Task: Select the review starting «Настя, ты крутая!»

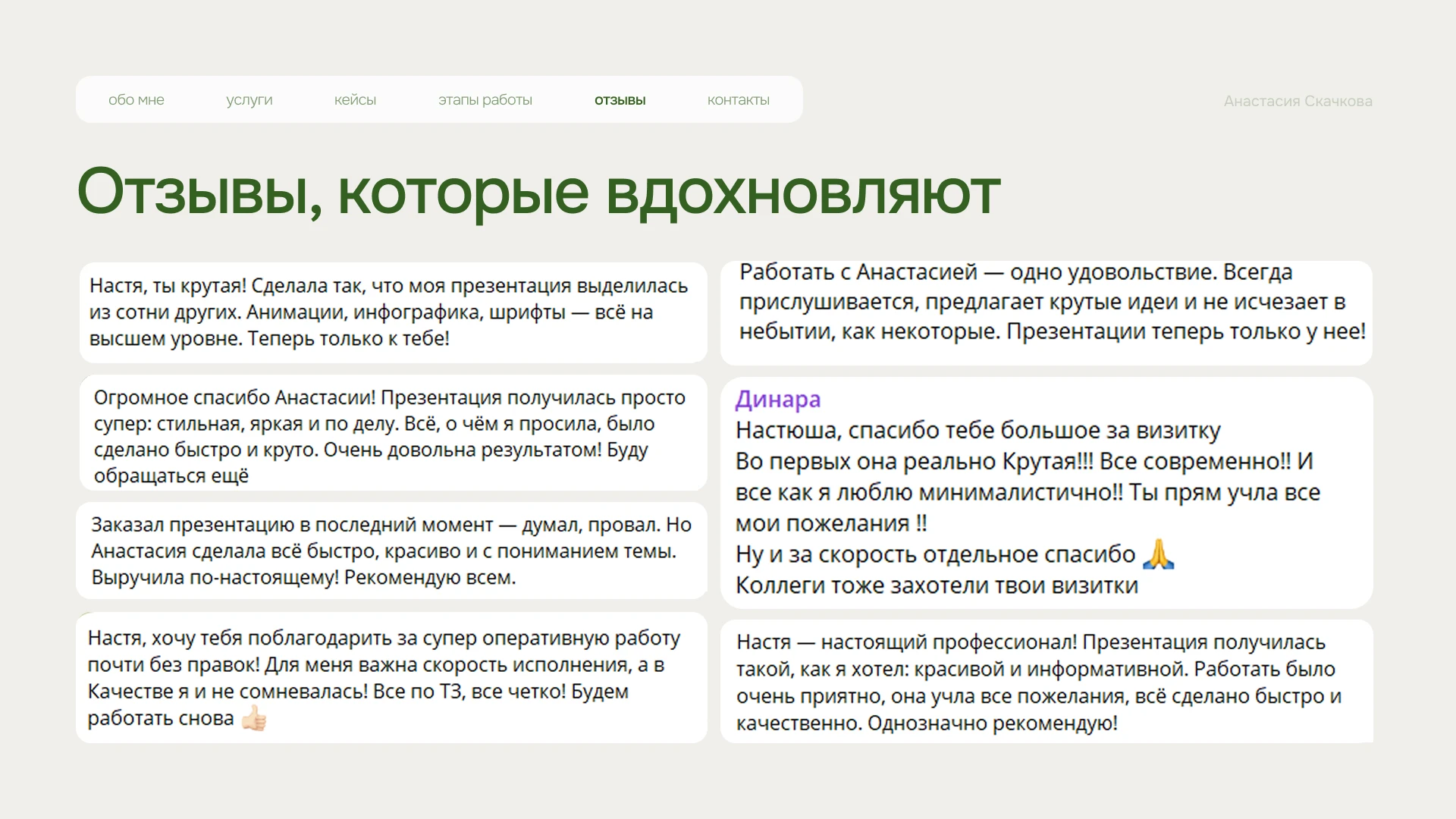Action: coord(393,312)
